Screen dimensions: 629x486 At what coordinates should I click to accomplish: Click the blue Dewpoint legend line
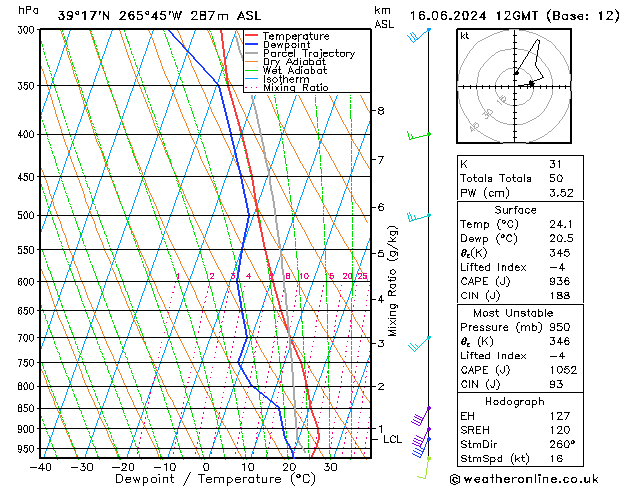pos(252,45)
